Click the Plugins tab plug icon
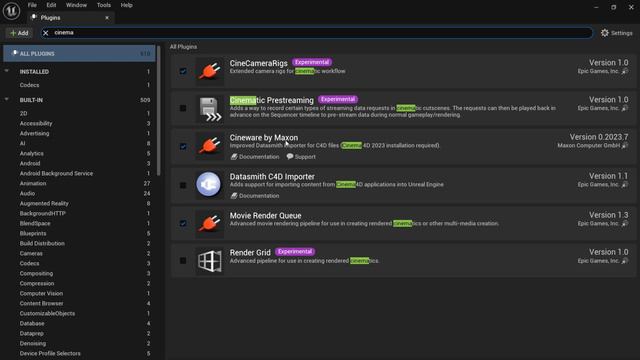Screen dimensions: 640x360 pos(34,17)
